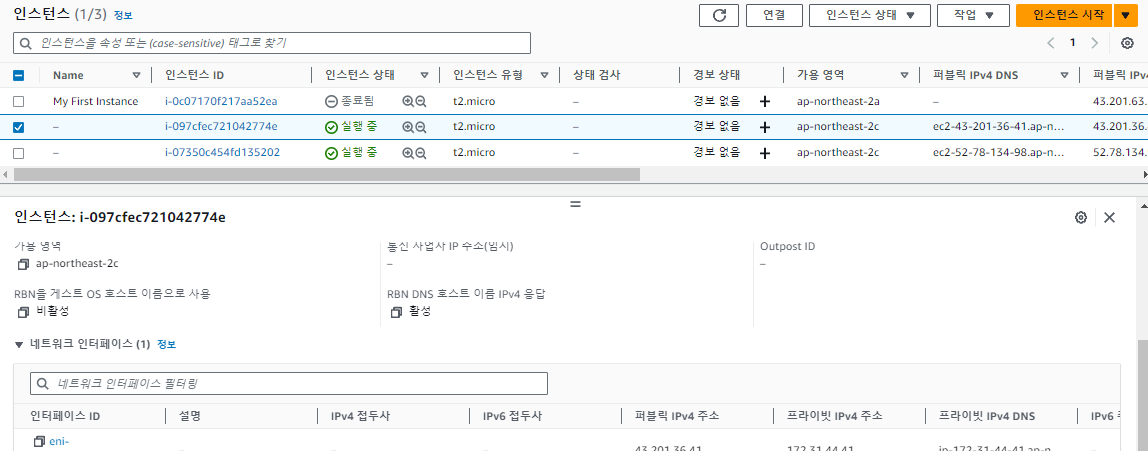Screen dimensions: 1148x451
Task: Open the 작업 actions dropdown
Action: coord(973,15)
